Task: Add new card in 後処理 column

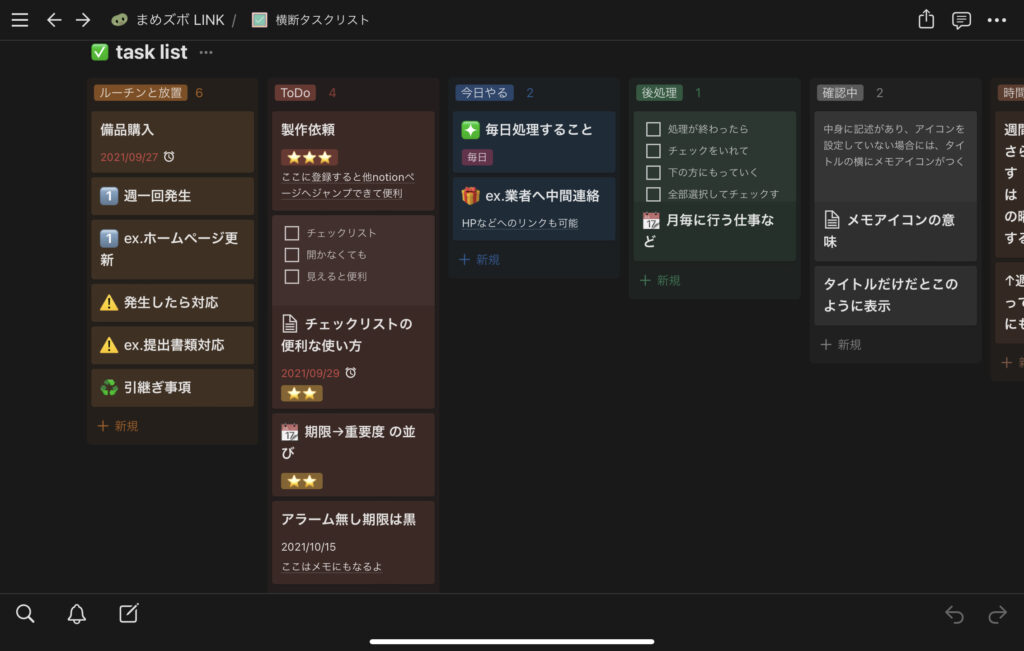Action: tap(660, 280)
